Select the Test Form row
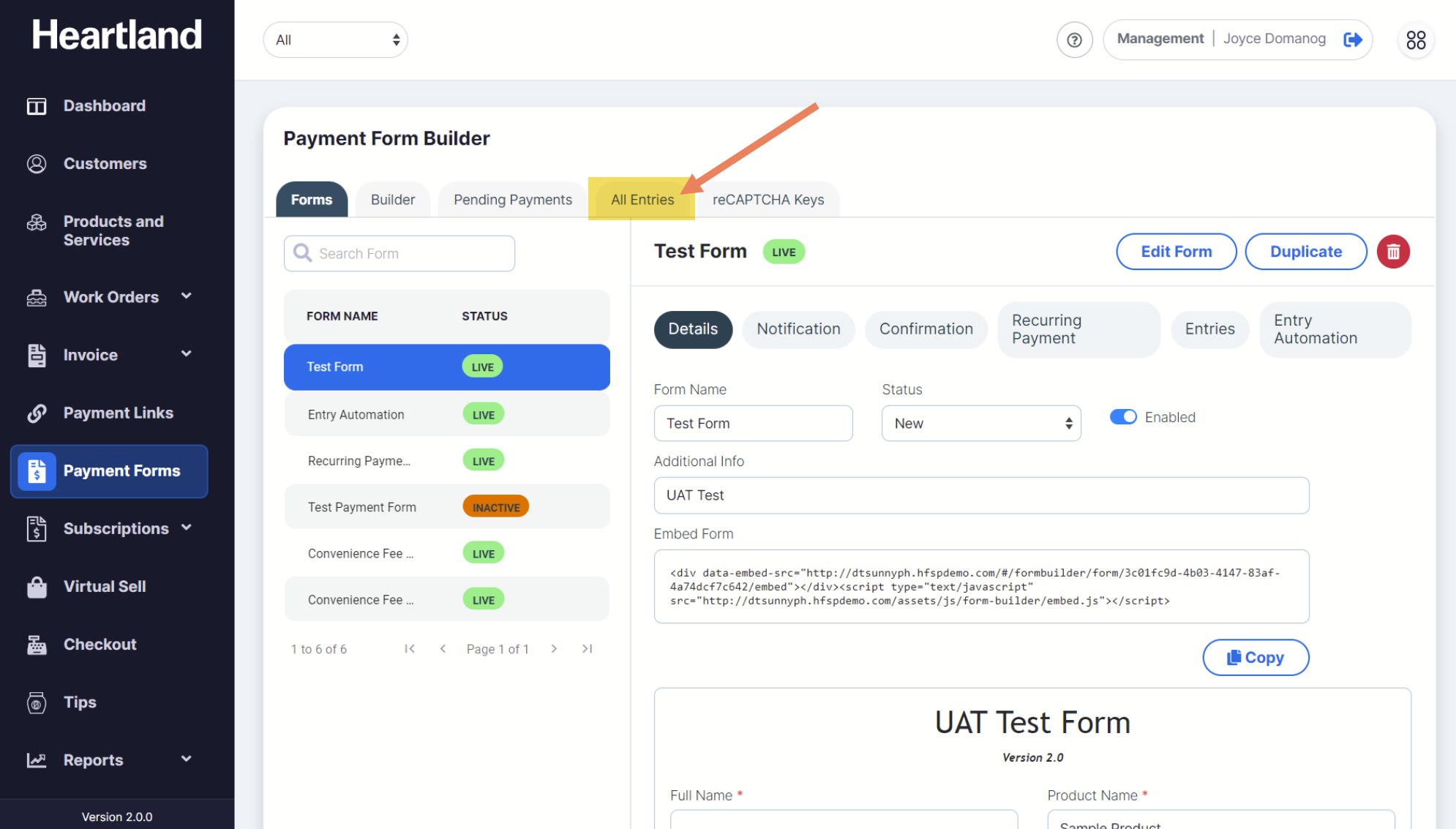This screenshot has height=829, width=1456. pos(446,367)
